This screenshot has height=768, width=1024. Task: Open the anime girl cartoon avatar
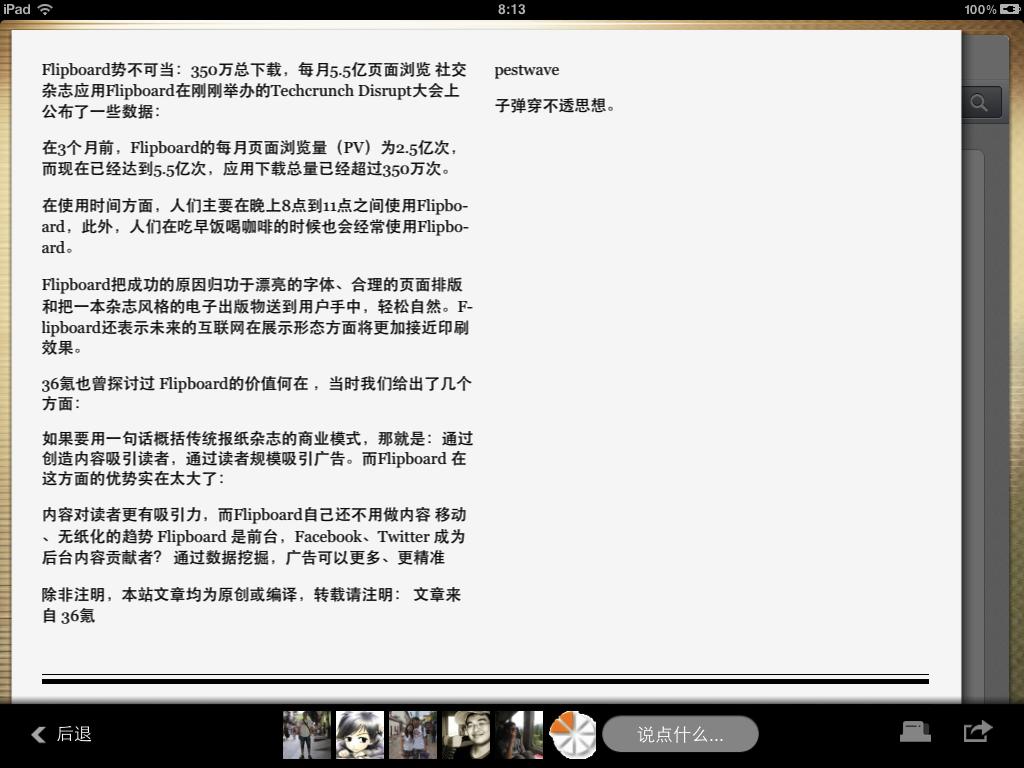pos(360,735)
